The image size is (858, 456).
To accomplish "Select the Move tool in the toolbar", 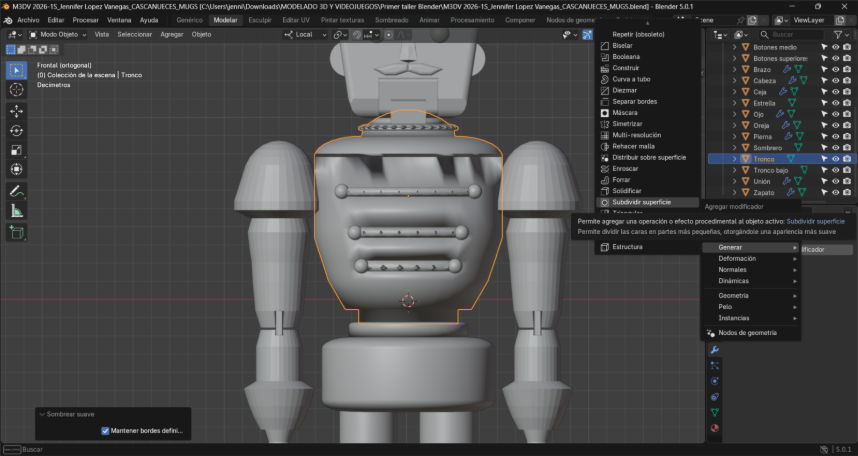I will click(16, 111).
